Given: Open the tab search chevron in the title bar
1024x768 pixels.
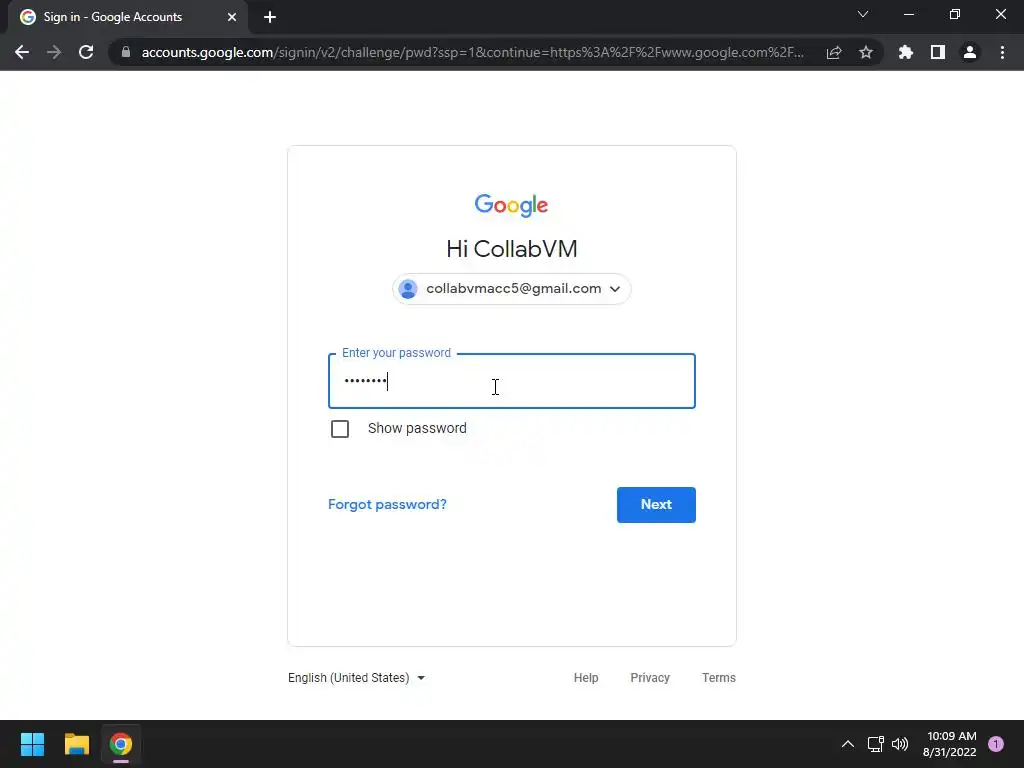Looking at the screenshot, I should point(863,14).
